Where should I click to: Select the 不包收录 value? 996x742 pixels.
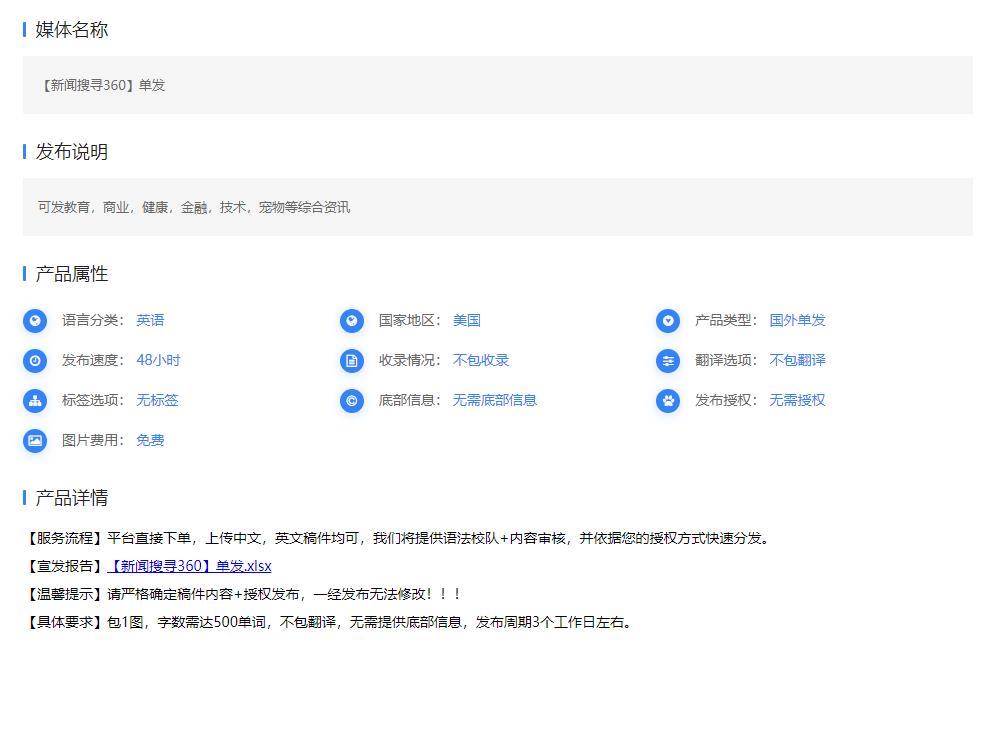481,360
